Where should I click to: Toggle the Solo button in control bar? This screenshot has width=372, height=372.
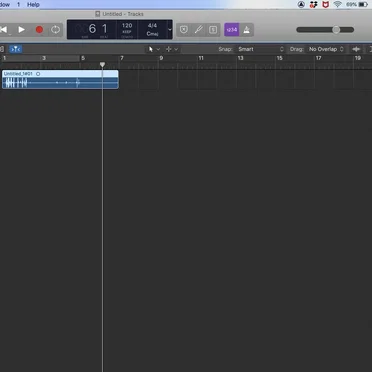[x=213, y=30]
